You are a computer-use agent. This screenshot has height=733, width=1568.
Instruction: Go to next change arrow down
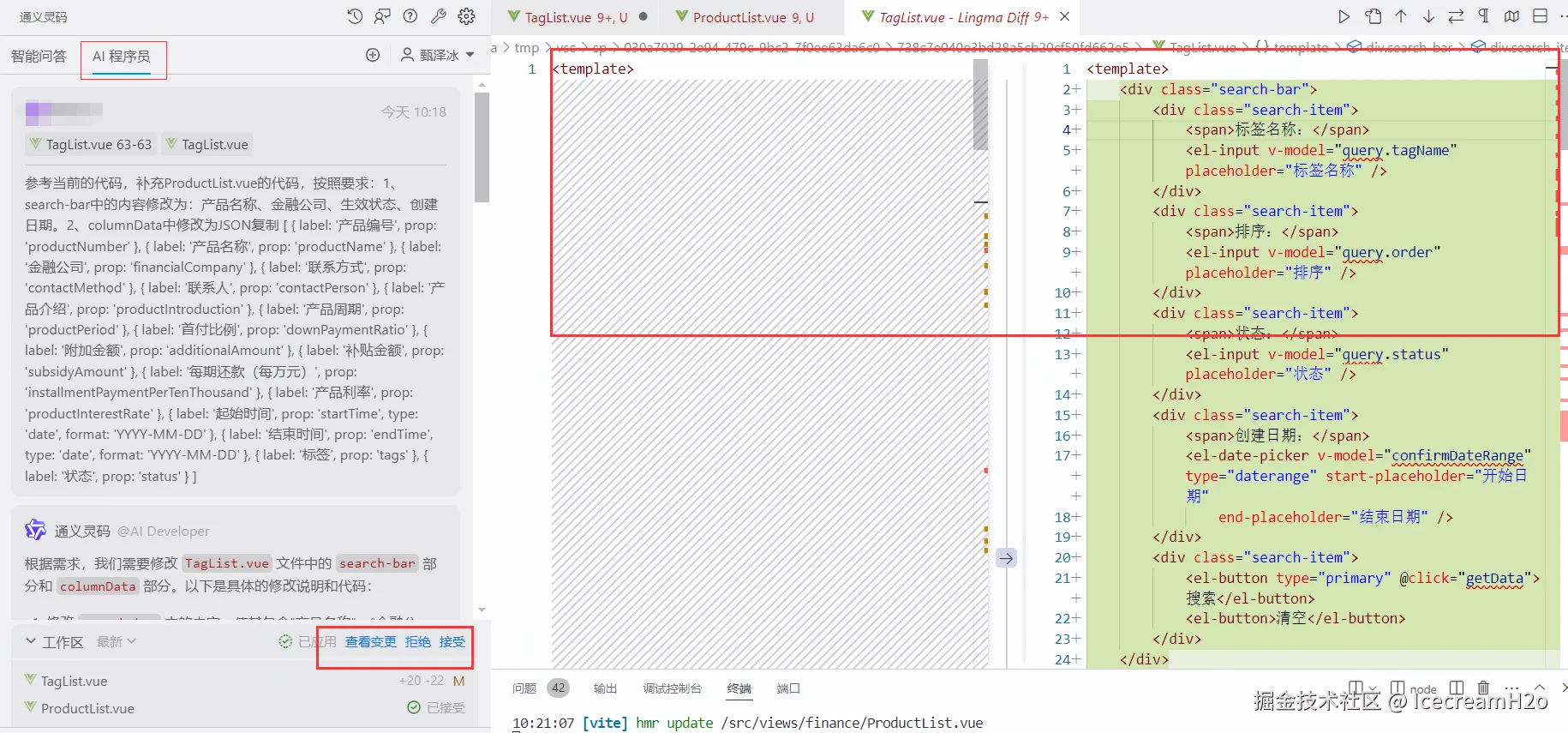click(1428, 16)
